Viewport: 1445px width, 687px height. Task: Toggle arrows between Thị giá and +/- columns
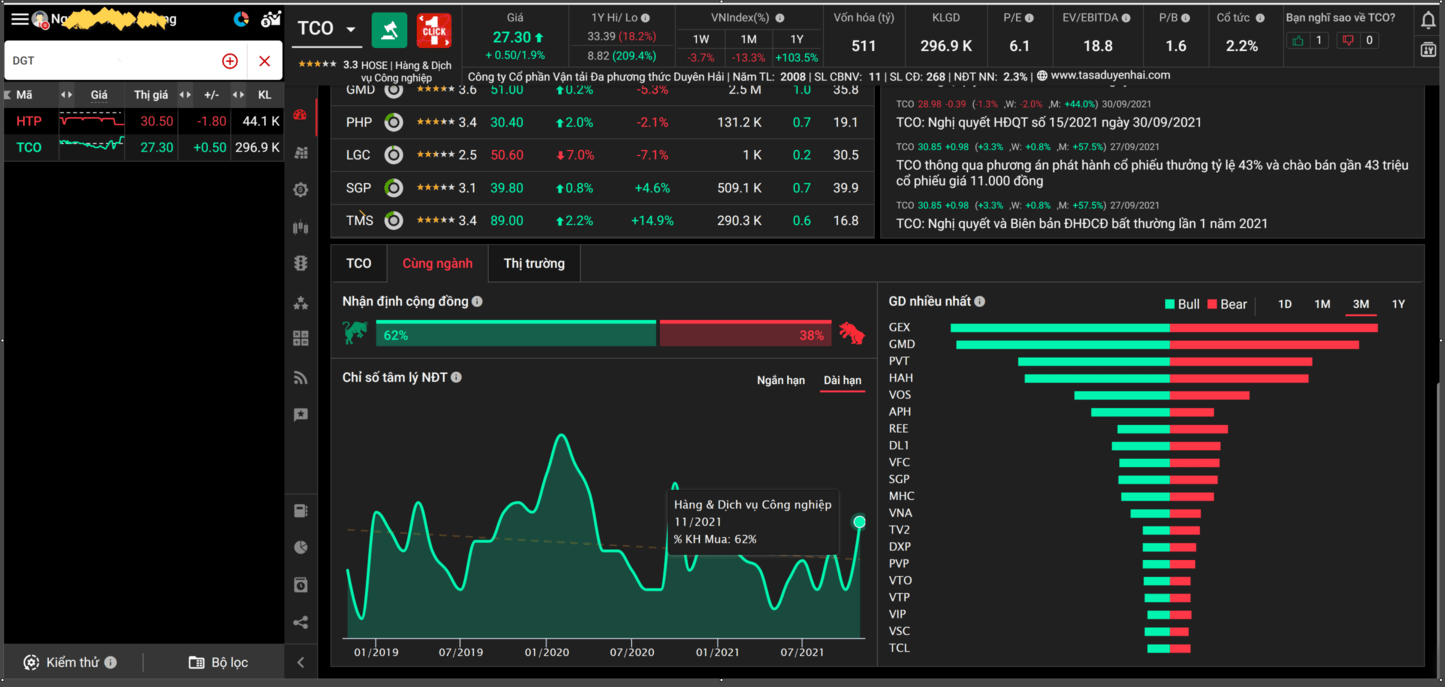coord(185,95)
